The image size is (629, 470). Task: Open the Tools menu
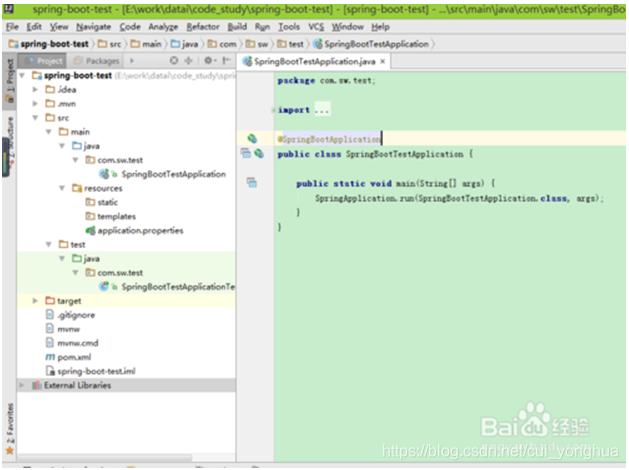(x=289, y=27)
